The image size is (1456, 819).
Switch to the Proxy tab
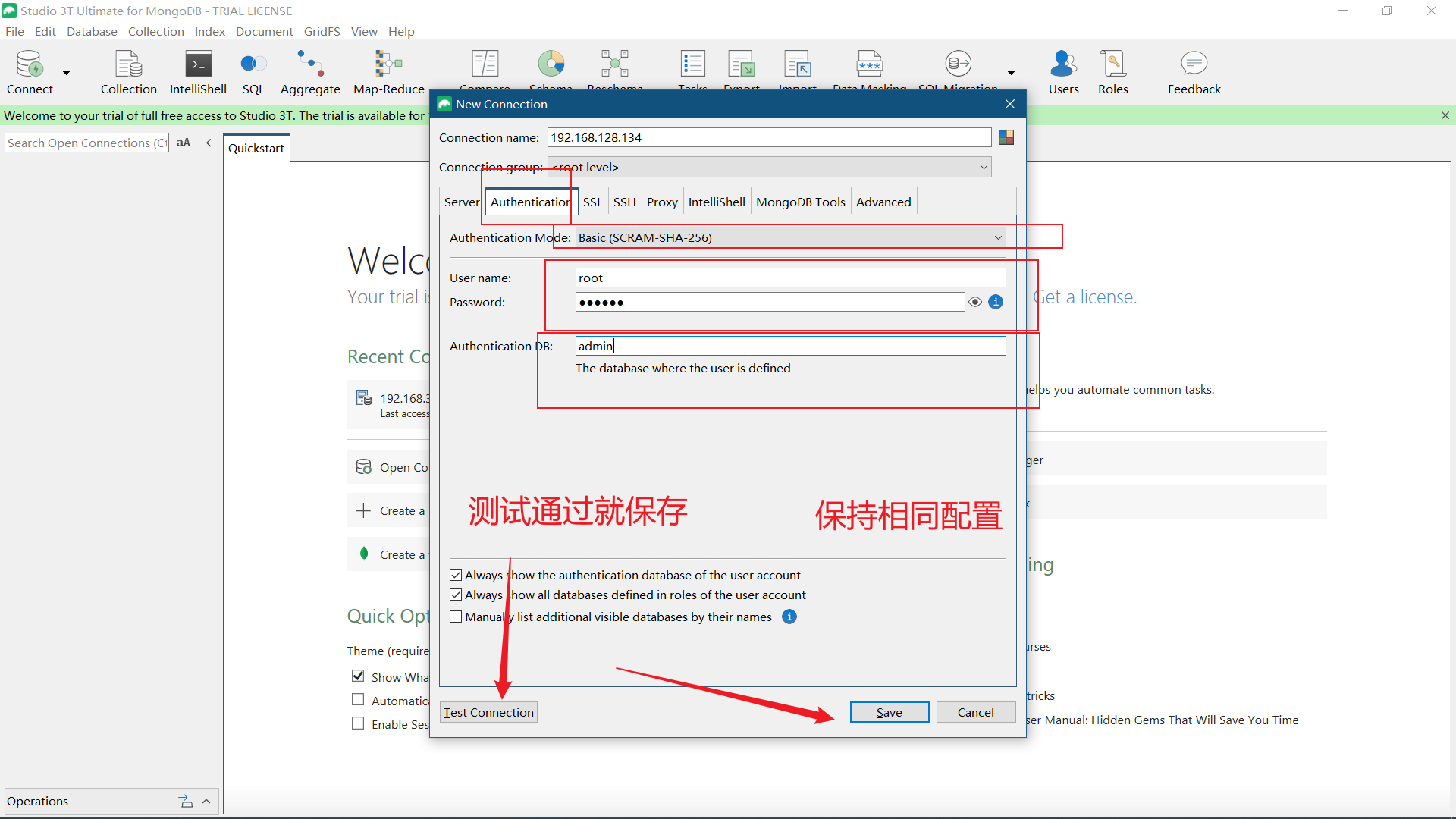[x=662, y=202]
